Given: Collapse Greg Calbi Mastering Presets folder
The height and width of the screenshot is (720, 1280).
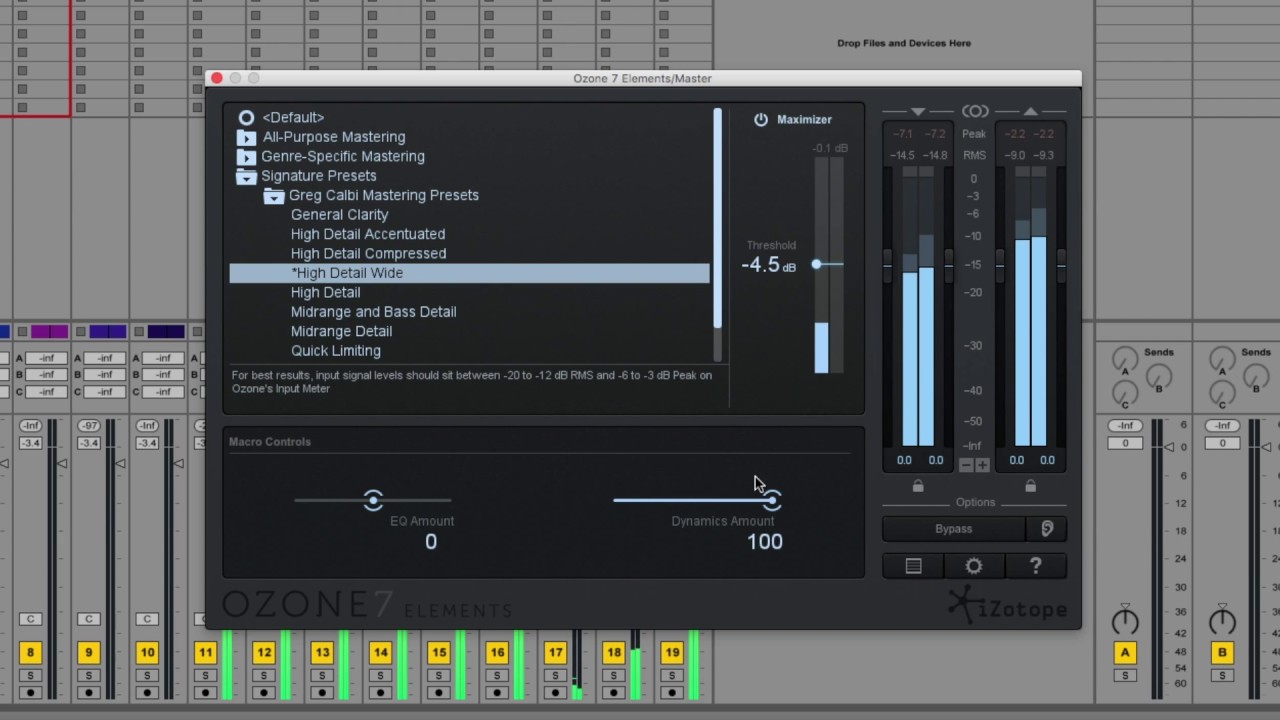Looking at the screenshot, I should (274, 196).
